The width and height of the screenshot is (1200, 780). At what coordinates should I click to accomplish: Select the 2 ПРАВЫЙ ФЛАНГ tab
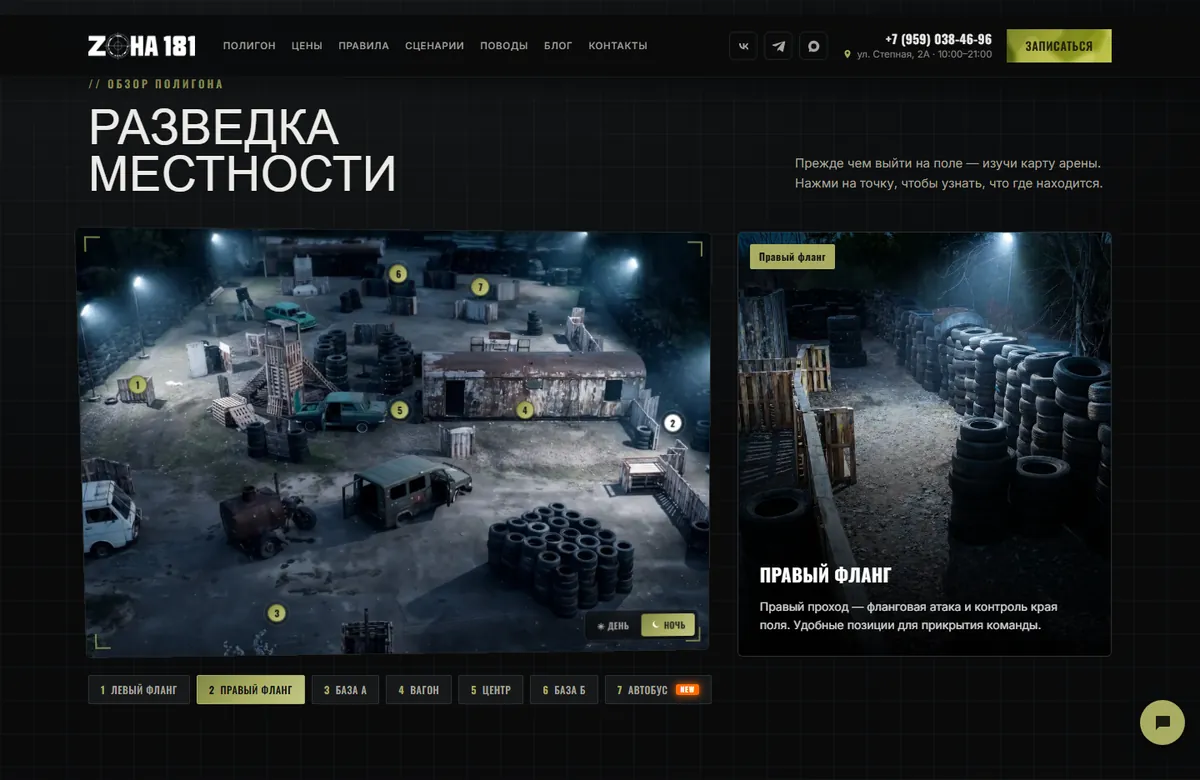[x=251, y=690]
